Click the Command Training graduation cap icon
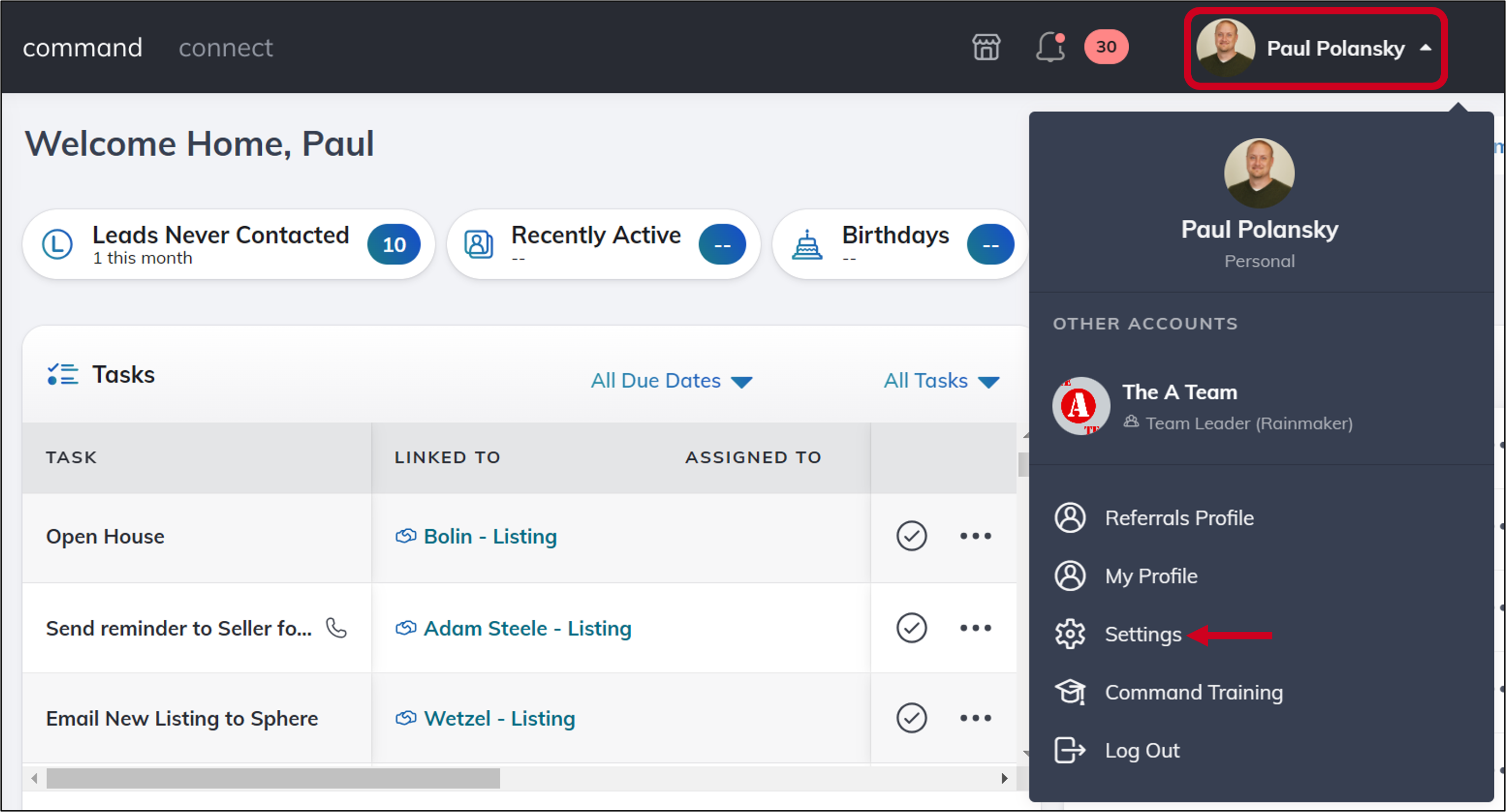This screenshot has width=1506, height=812. tap(1070, 692)
